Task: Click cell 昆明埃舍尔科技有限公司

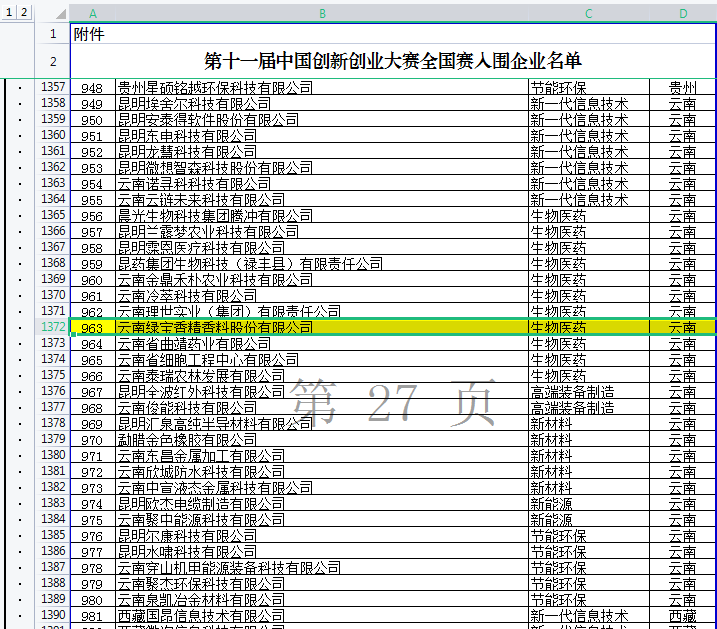Action: (322, 103)
